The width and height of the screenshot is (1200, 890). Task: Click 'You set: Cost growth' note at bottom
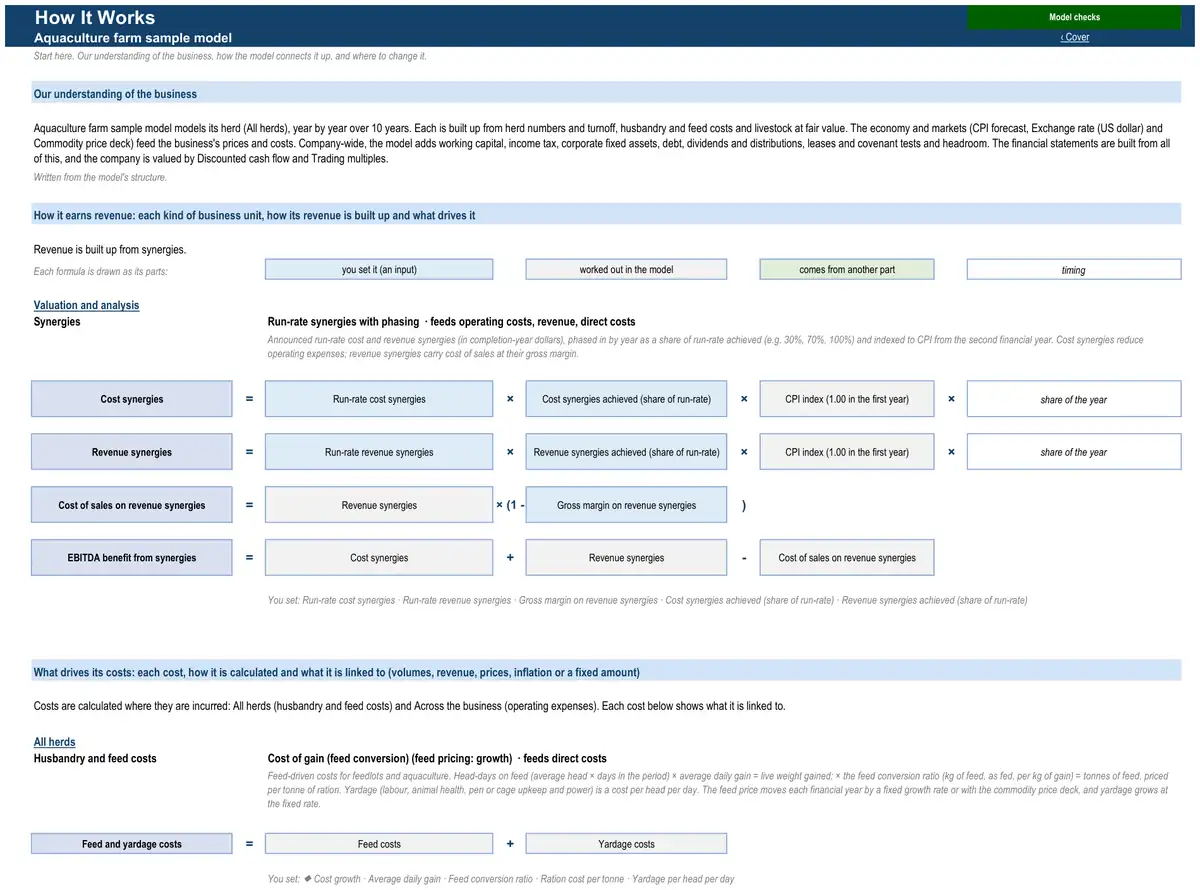(501, 879)
